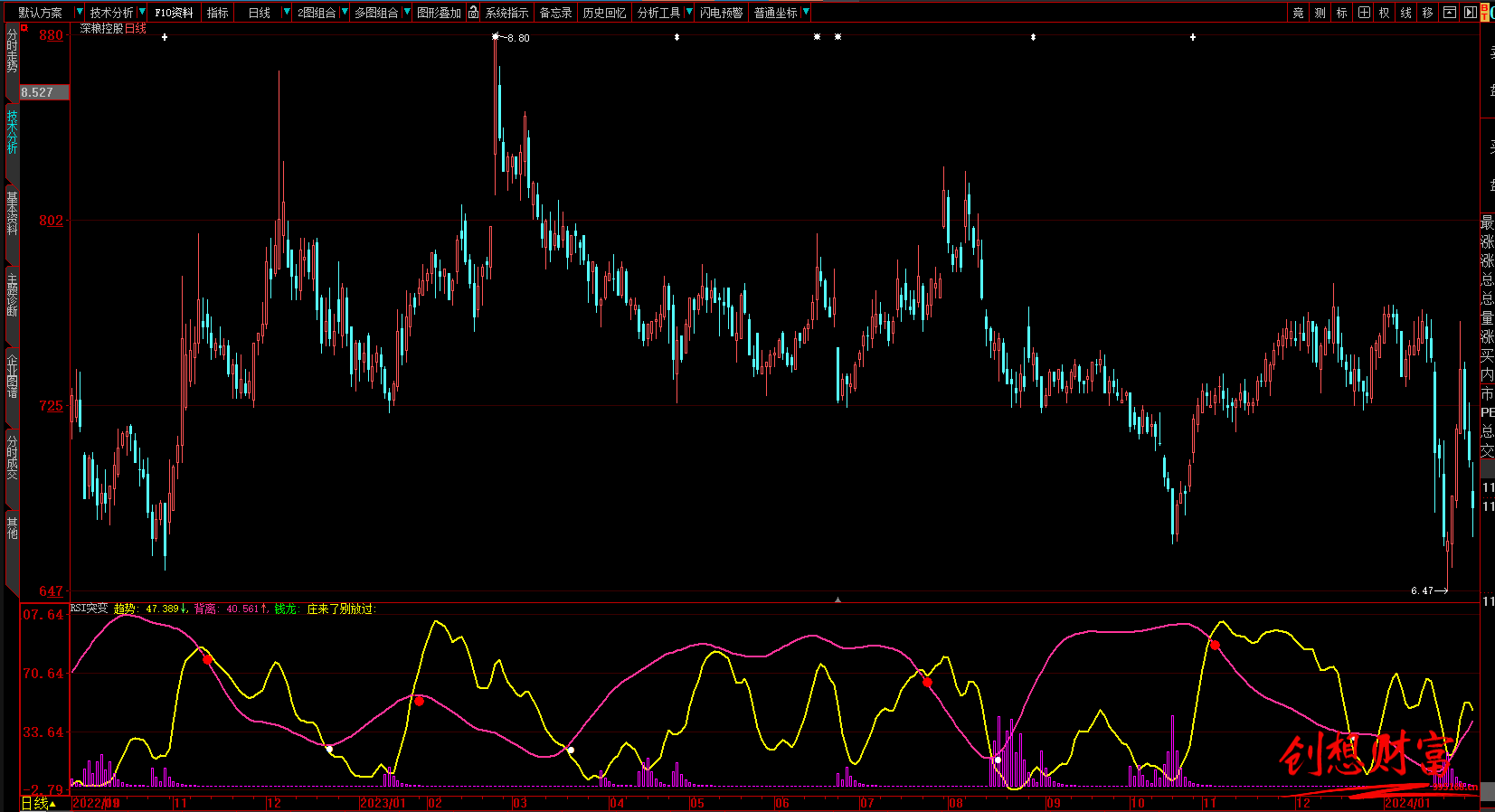Open 闪电预警 alert settings
The width and height of the screenshot is (1495, 812).
click(x=721, y=13)
